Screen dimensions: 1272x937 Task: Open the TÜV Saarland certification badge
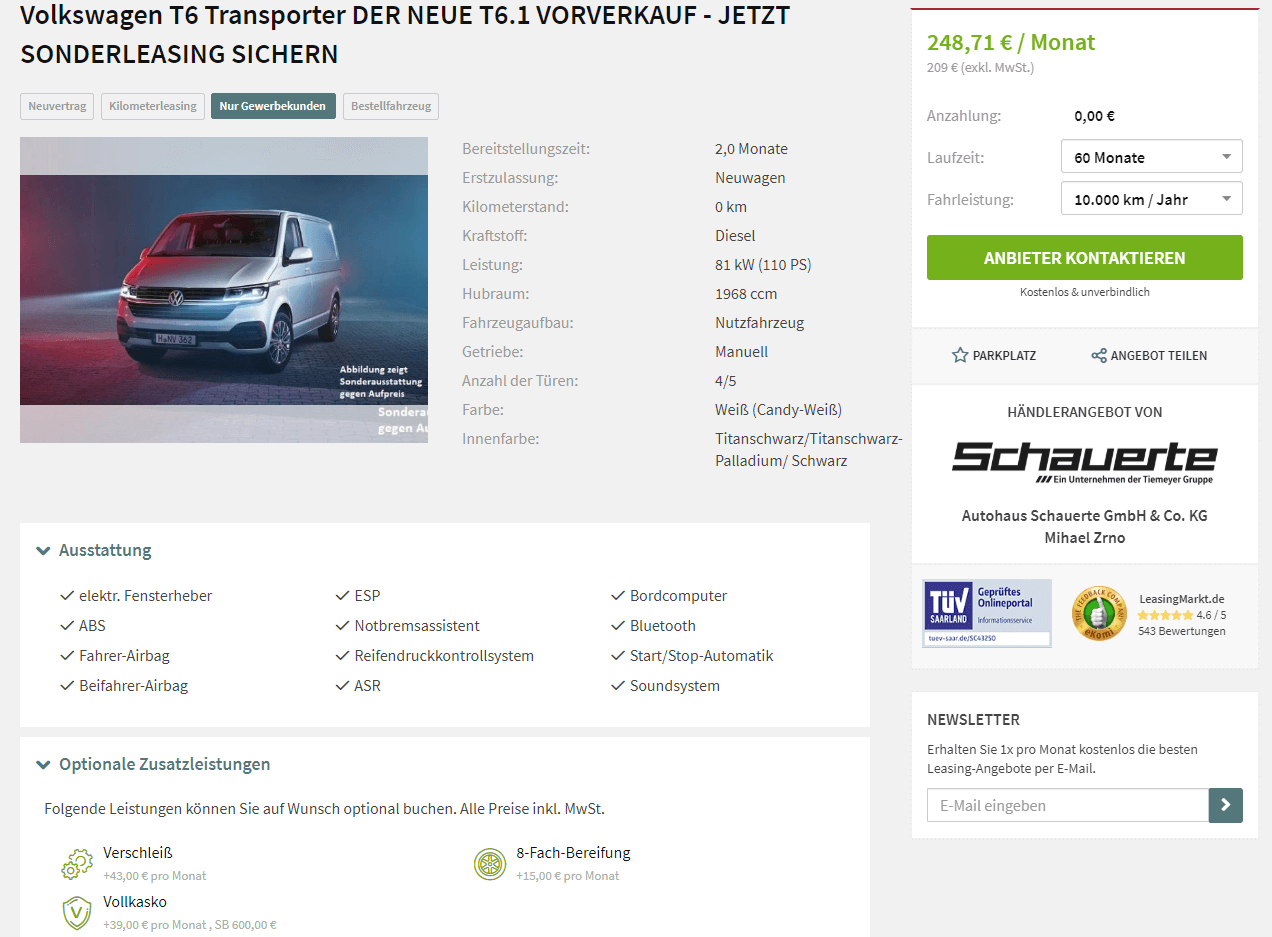987,613
